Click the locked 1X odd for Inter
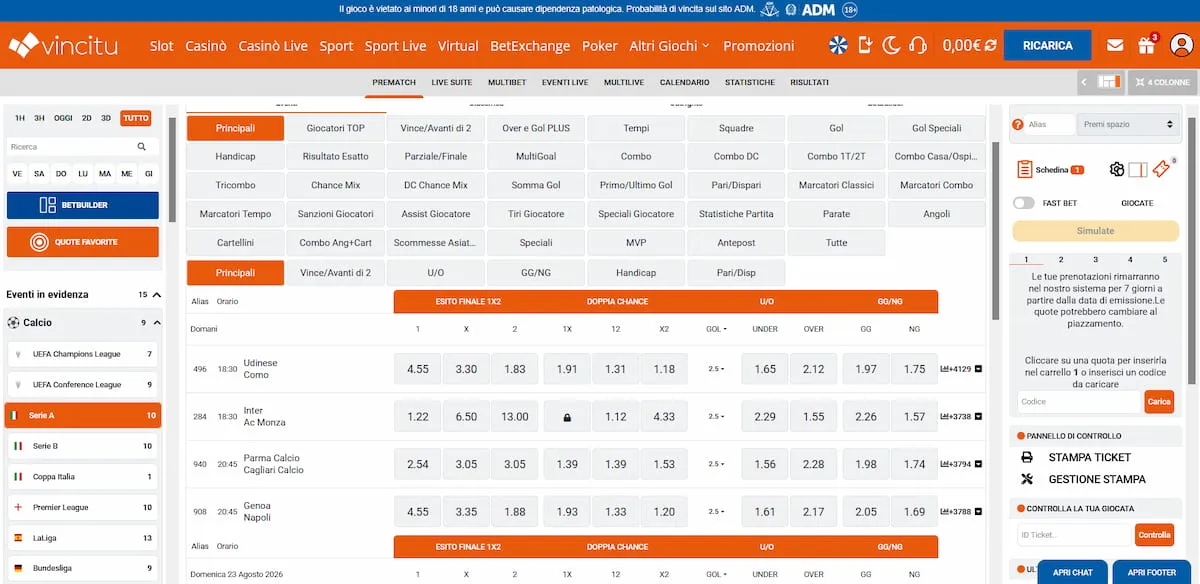Viewport: 1200px width, 584px height. click(x=567, y=417)
